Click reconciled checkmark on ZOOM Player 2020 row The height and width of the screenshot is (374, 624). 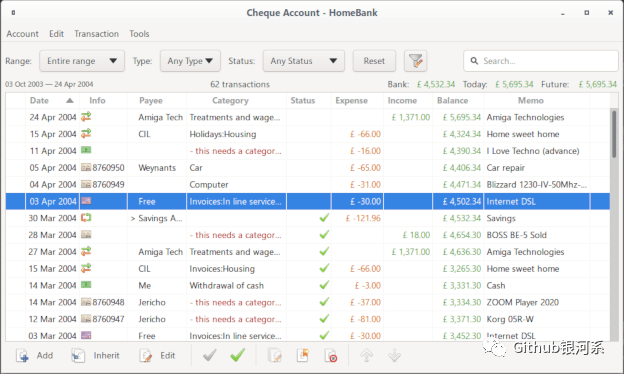(x=324, y=302)
